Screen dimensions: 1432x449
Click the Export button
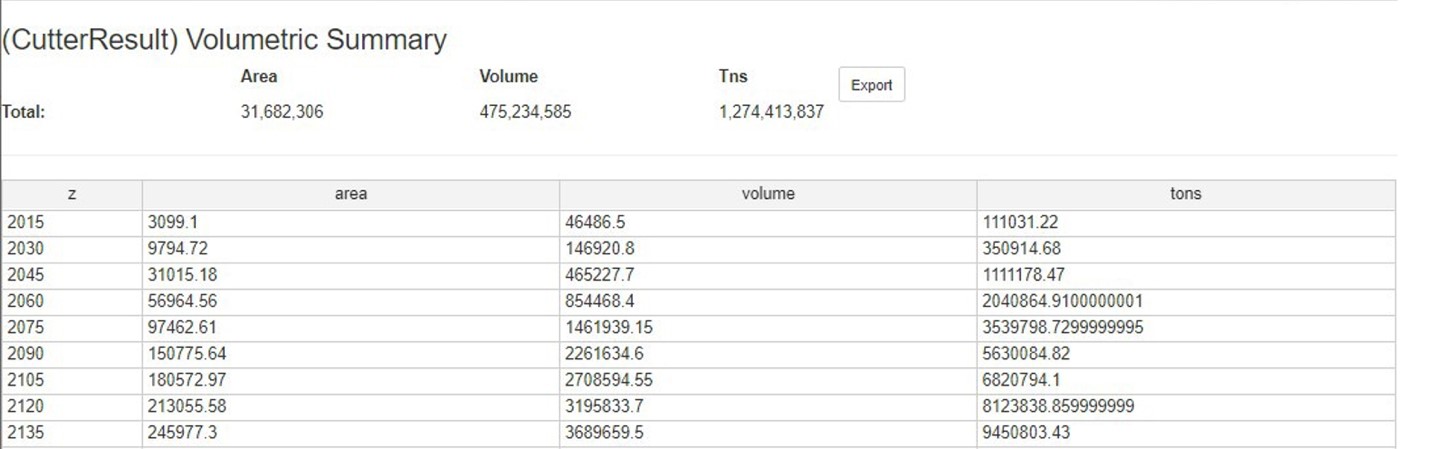[x=871, y=85]
